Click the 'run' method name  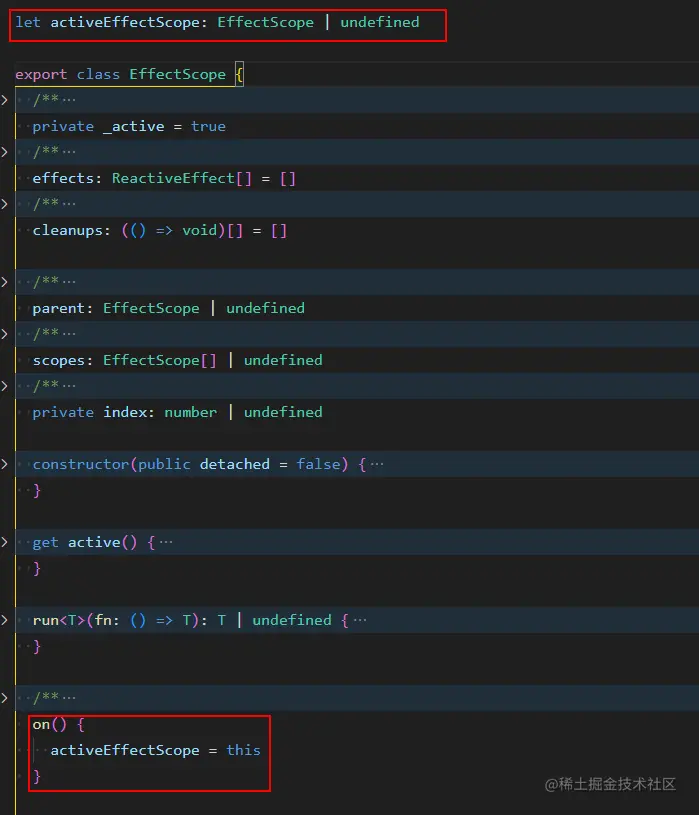[46, 620]
